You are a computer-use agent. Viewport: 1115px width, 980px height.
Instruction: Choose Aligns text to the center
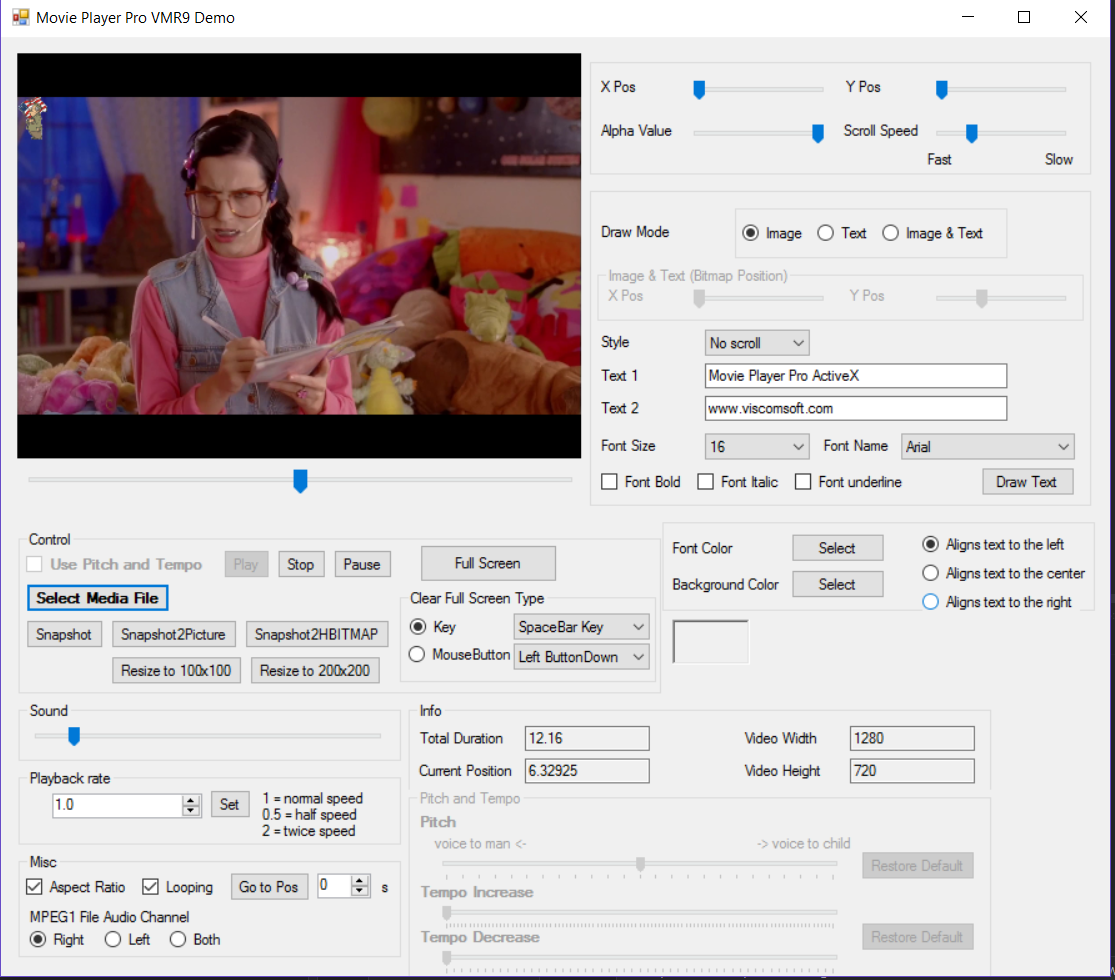click(x=930, y=574)
